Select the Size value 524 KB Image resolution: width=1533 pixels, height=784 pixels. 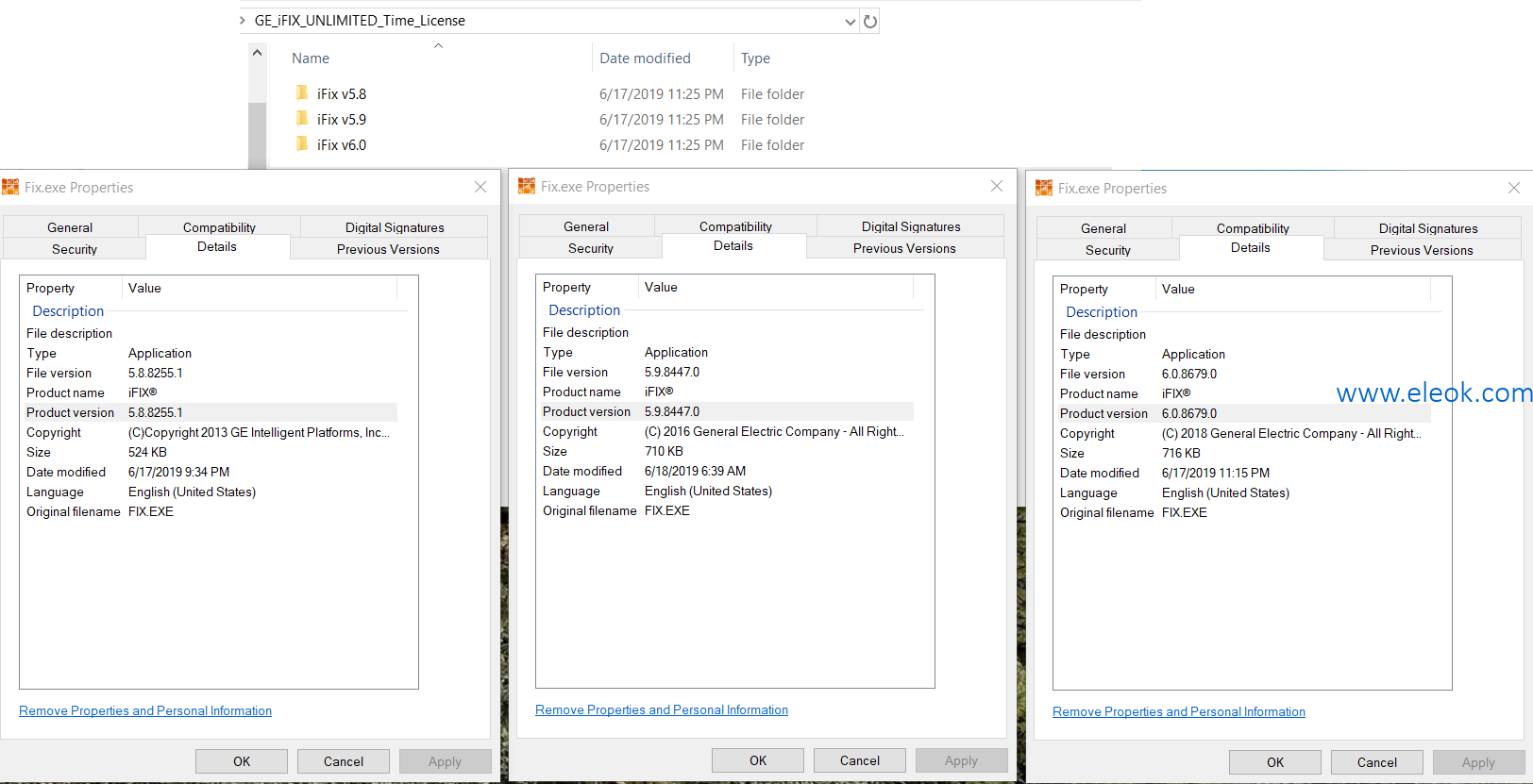click(x=147, y=452)
